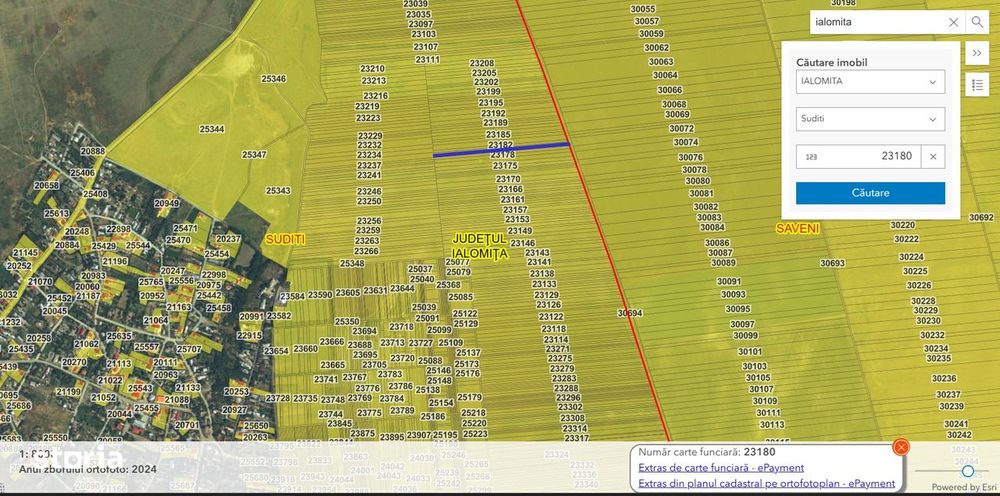1000x496 pixels.
Task: Click the SAVENI locality label
Action: coord(797,229)
